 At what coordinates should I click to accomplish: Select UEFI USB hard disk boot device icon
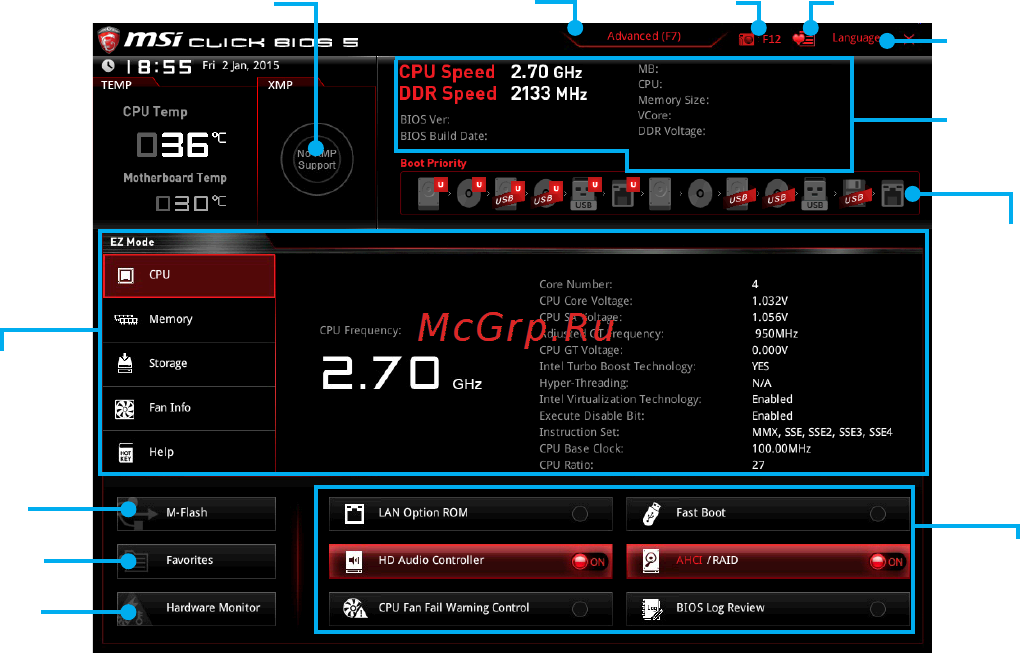(507, 193)
